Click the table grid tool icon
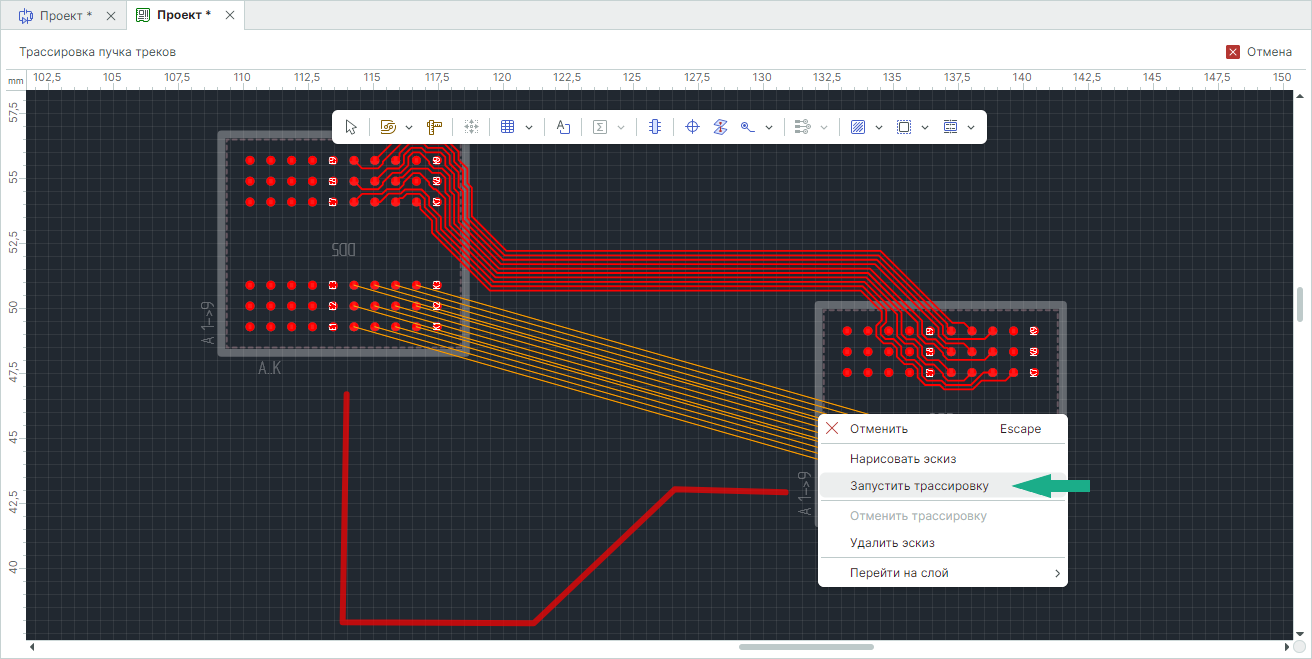The height and width of the screenshot is (659, 1312). (507, 127)
